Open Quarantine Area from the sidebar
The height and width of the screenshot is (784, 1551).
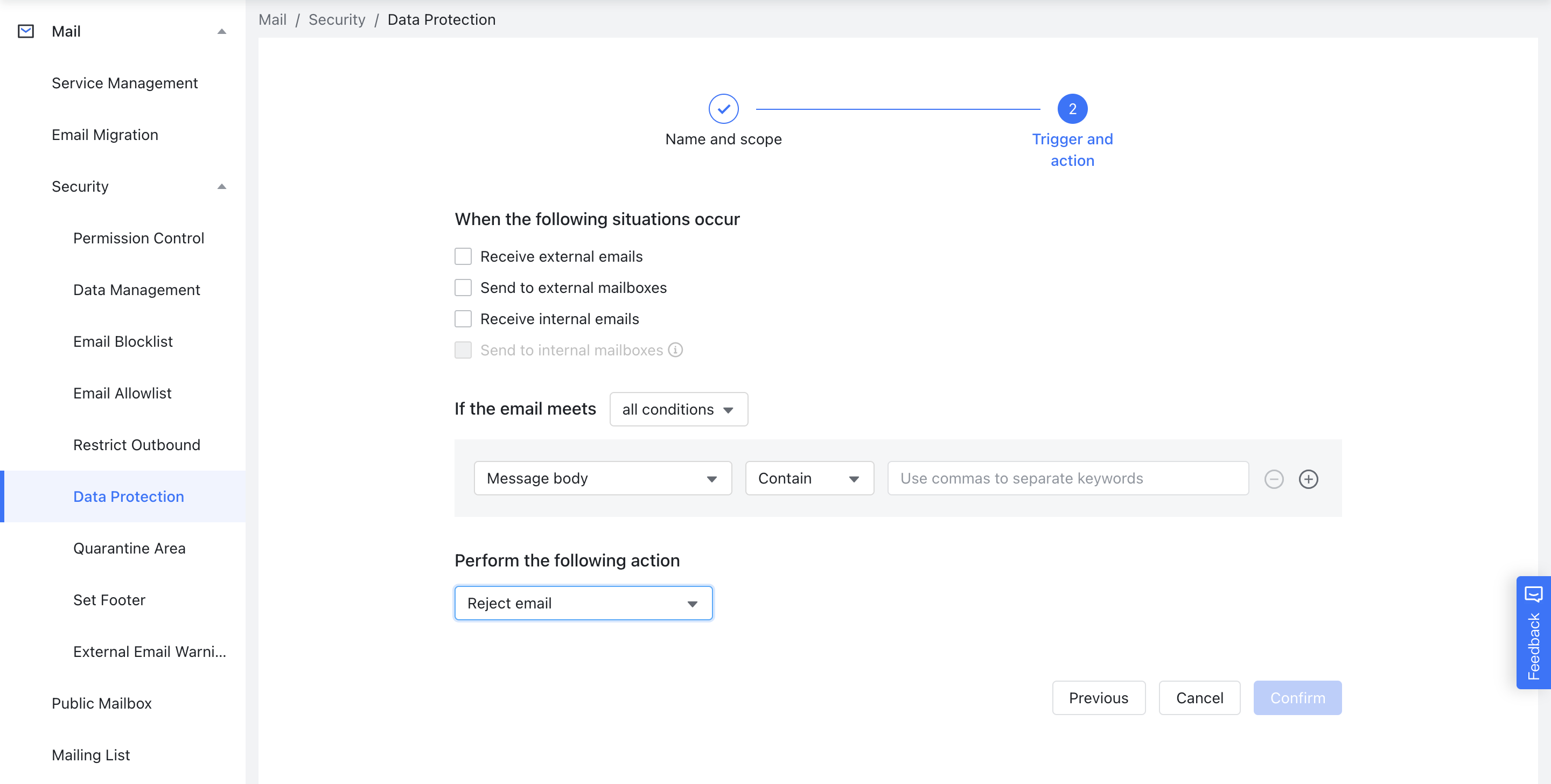coord(129,548)
